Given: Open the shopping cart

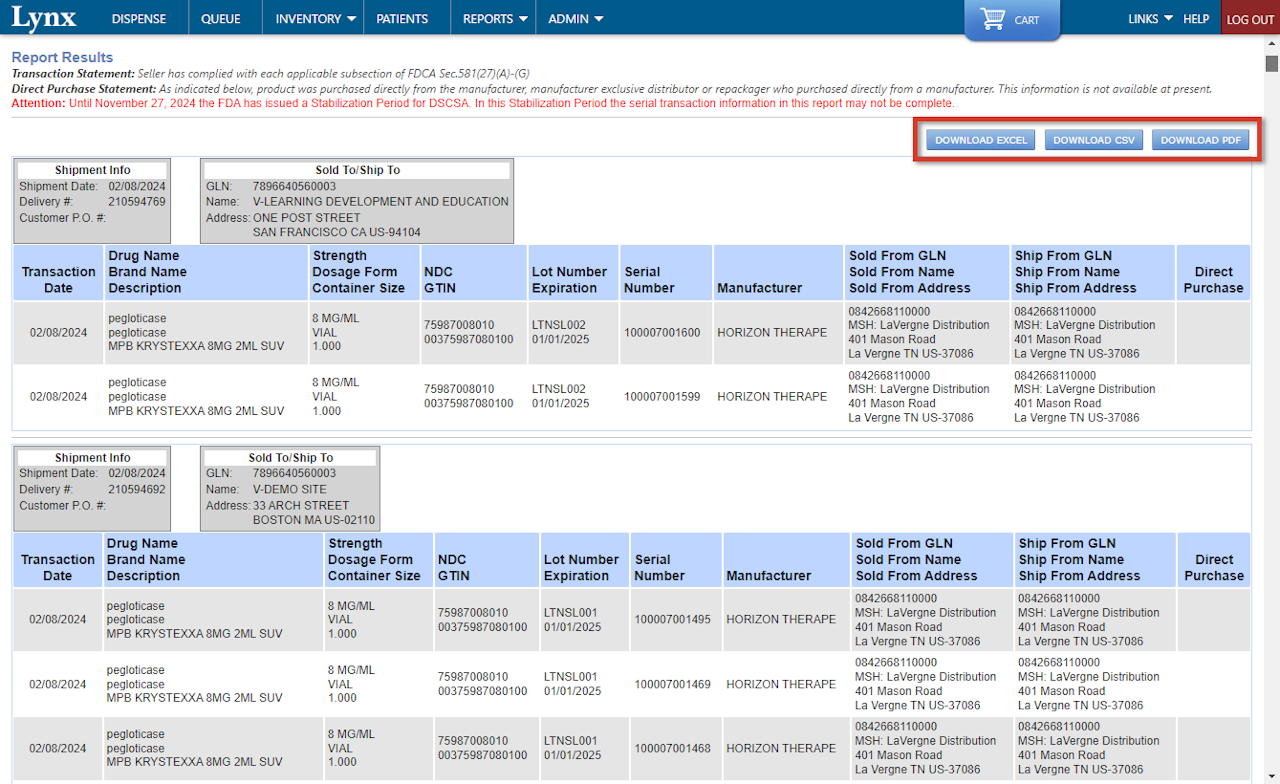Looking at the screenshot, I should pyautogui.click(x=1011, y=20).
